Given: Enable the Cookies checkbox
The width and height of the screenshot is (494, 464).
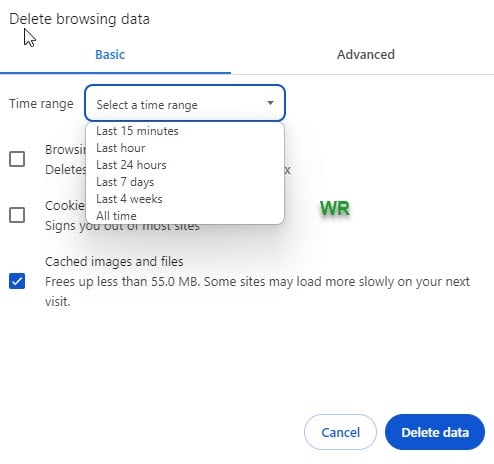Looking at the screenshot, I should (17, 215).
